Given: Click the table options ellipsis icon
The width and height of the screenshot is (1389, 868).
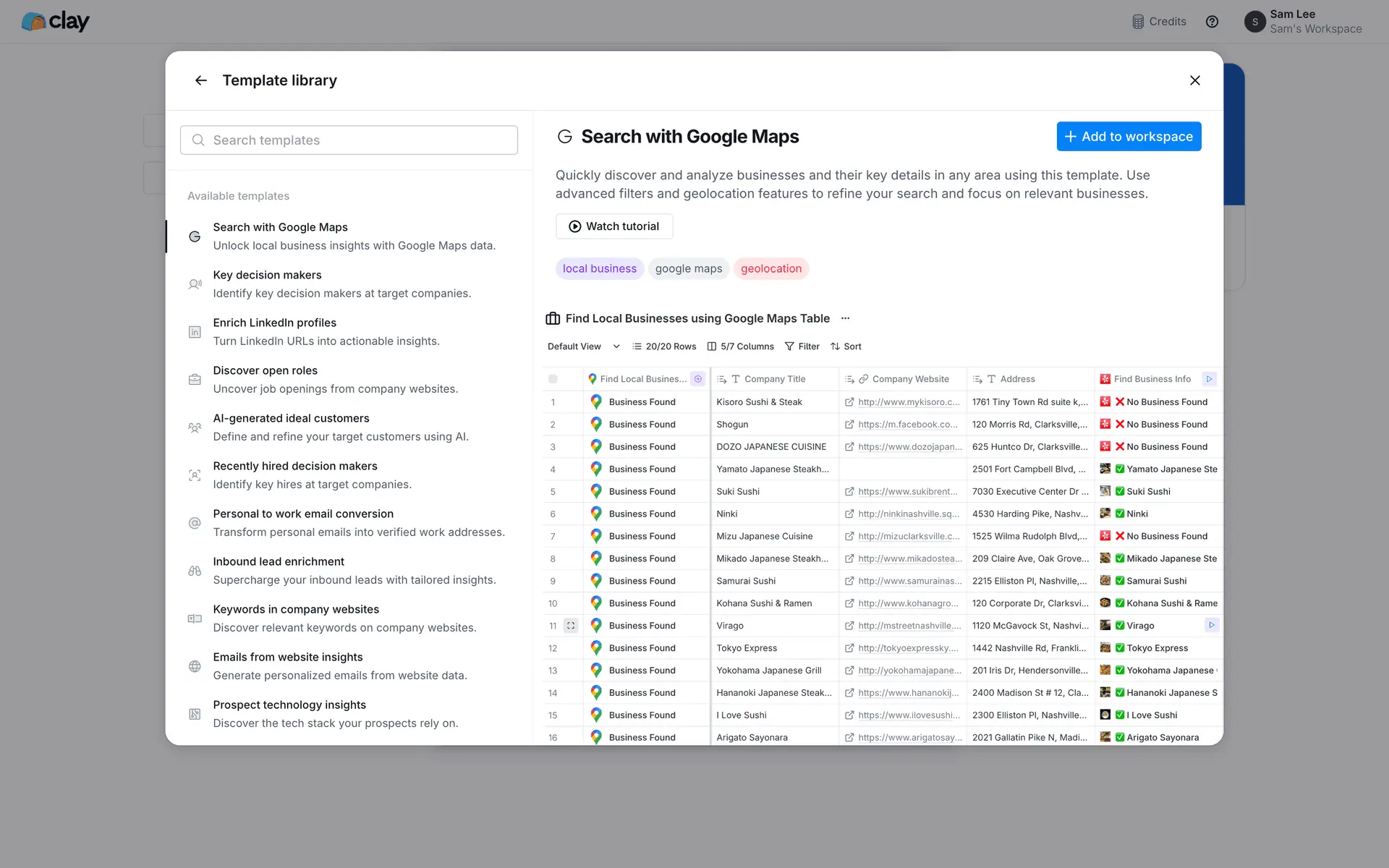Looking at the screenshot, I should [845, 318].
